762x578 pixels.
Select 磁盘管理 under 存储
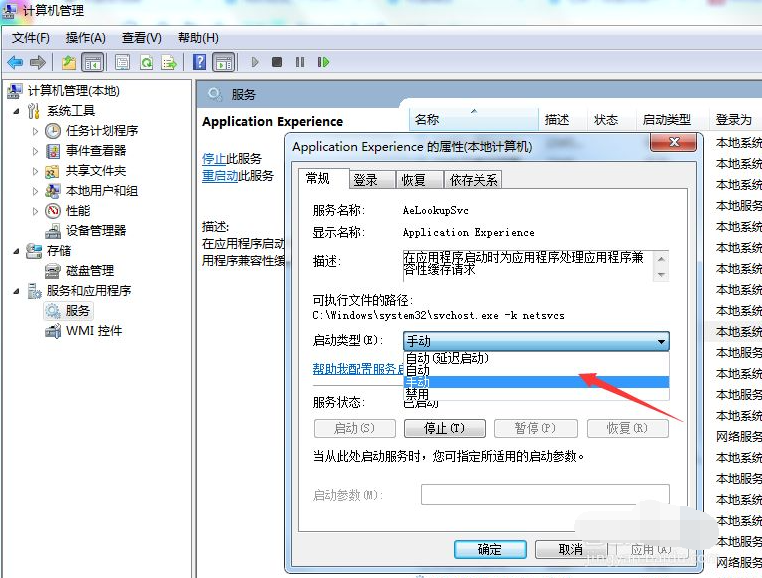pyautogui.click(x=89, y=270)
